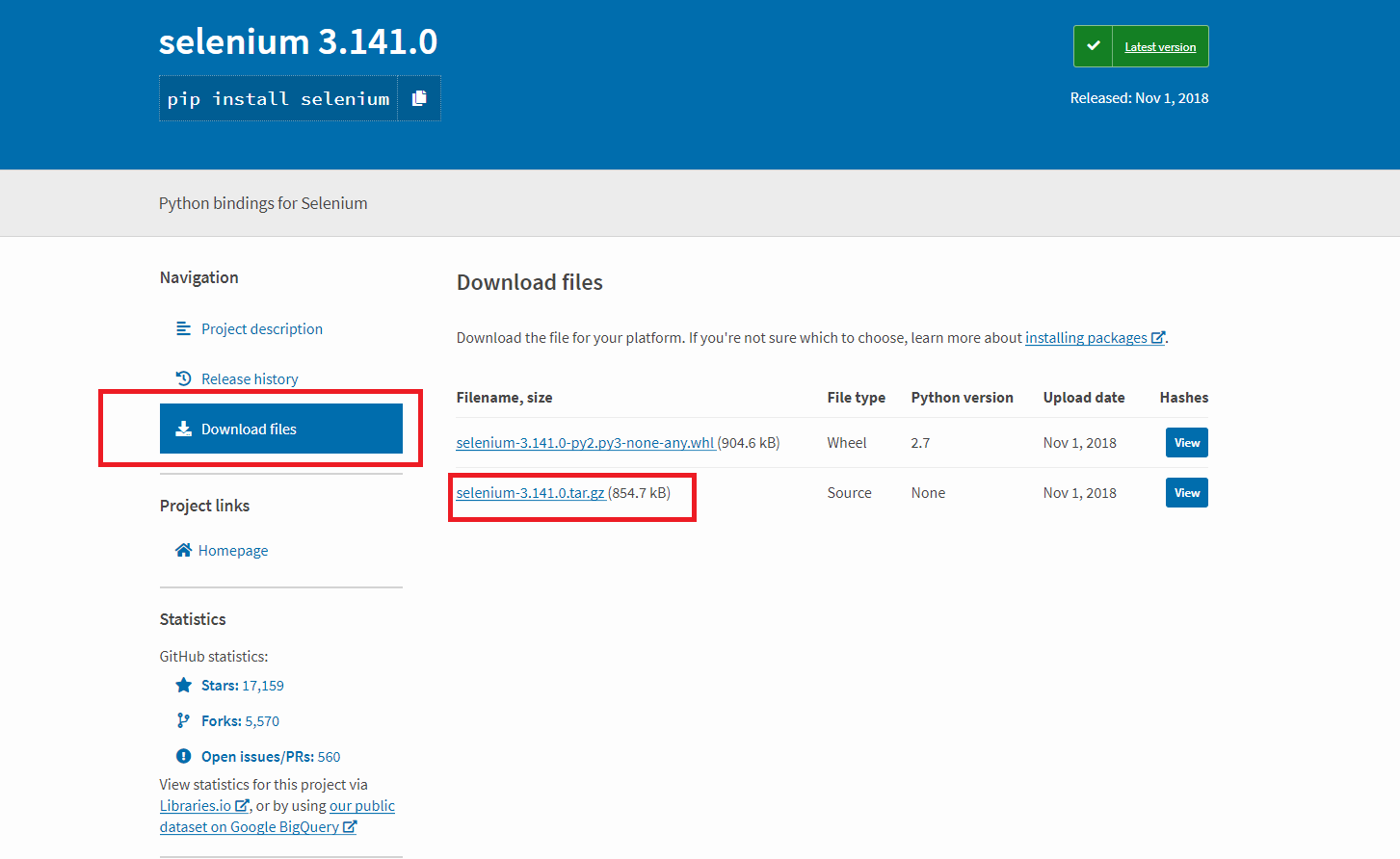1400x859 pixels.
Task: Click the Wheel file type cell
Action: [x=847, y=442]
